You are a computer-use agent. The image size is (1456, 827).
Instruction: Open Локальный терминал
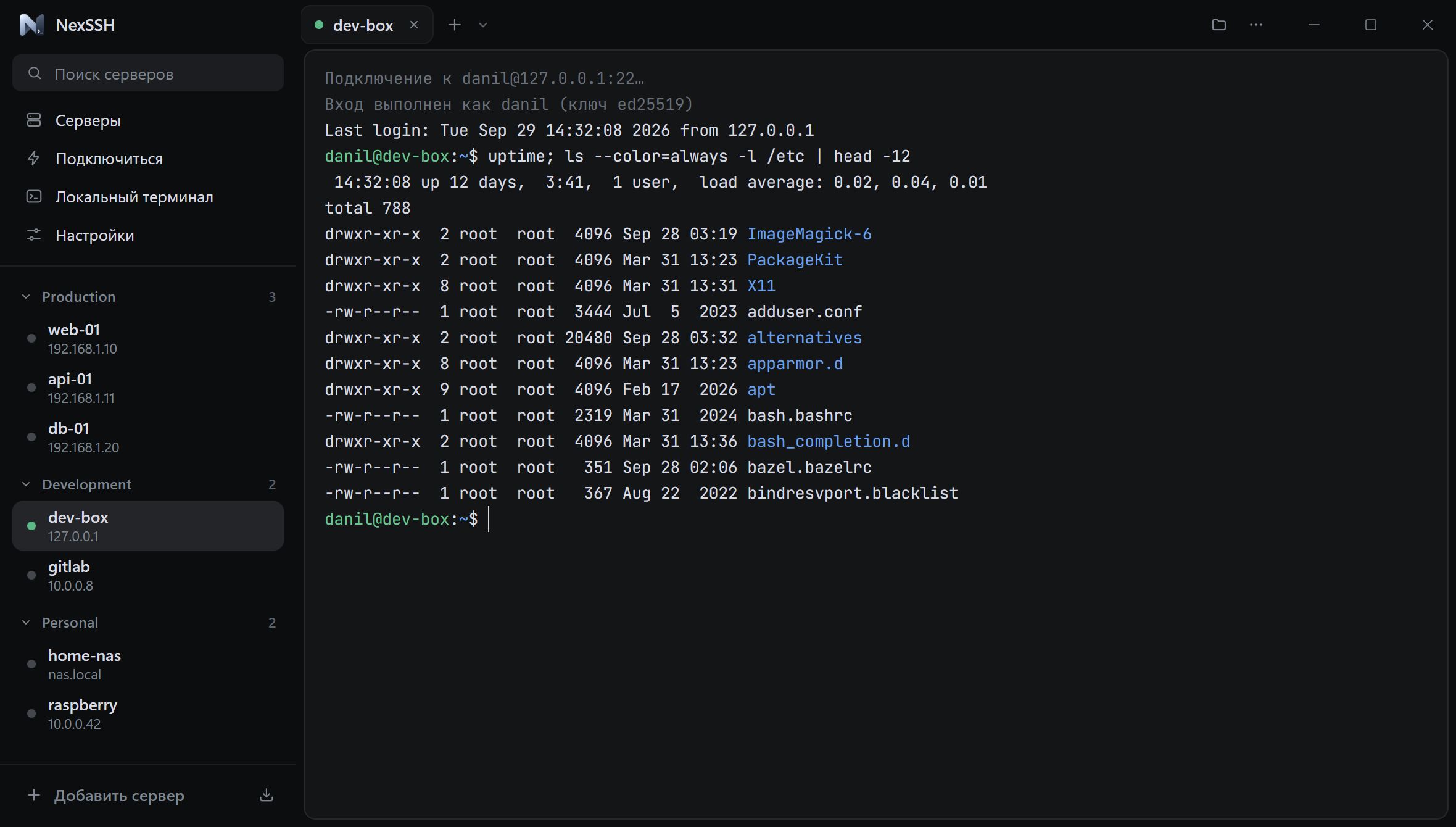148,197
